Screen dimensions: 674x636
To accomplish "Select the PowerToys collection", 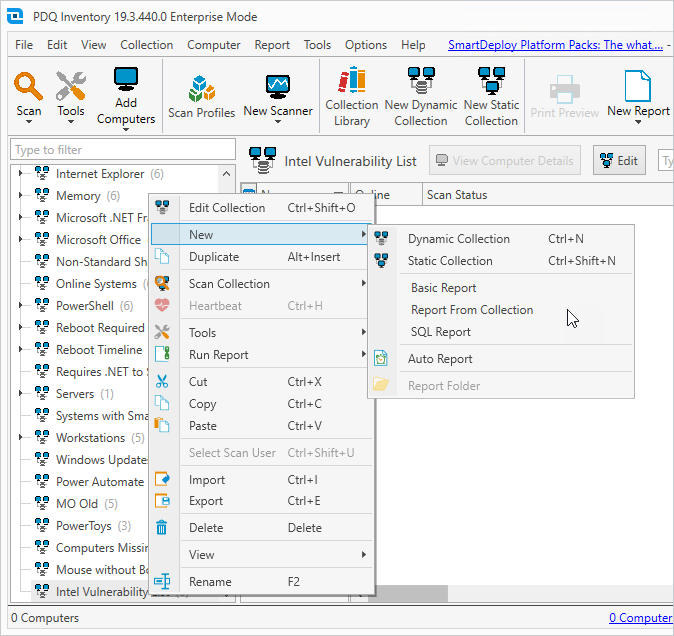I will tap(84, 526).
